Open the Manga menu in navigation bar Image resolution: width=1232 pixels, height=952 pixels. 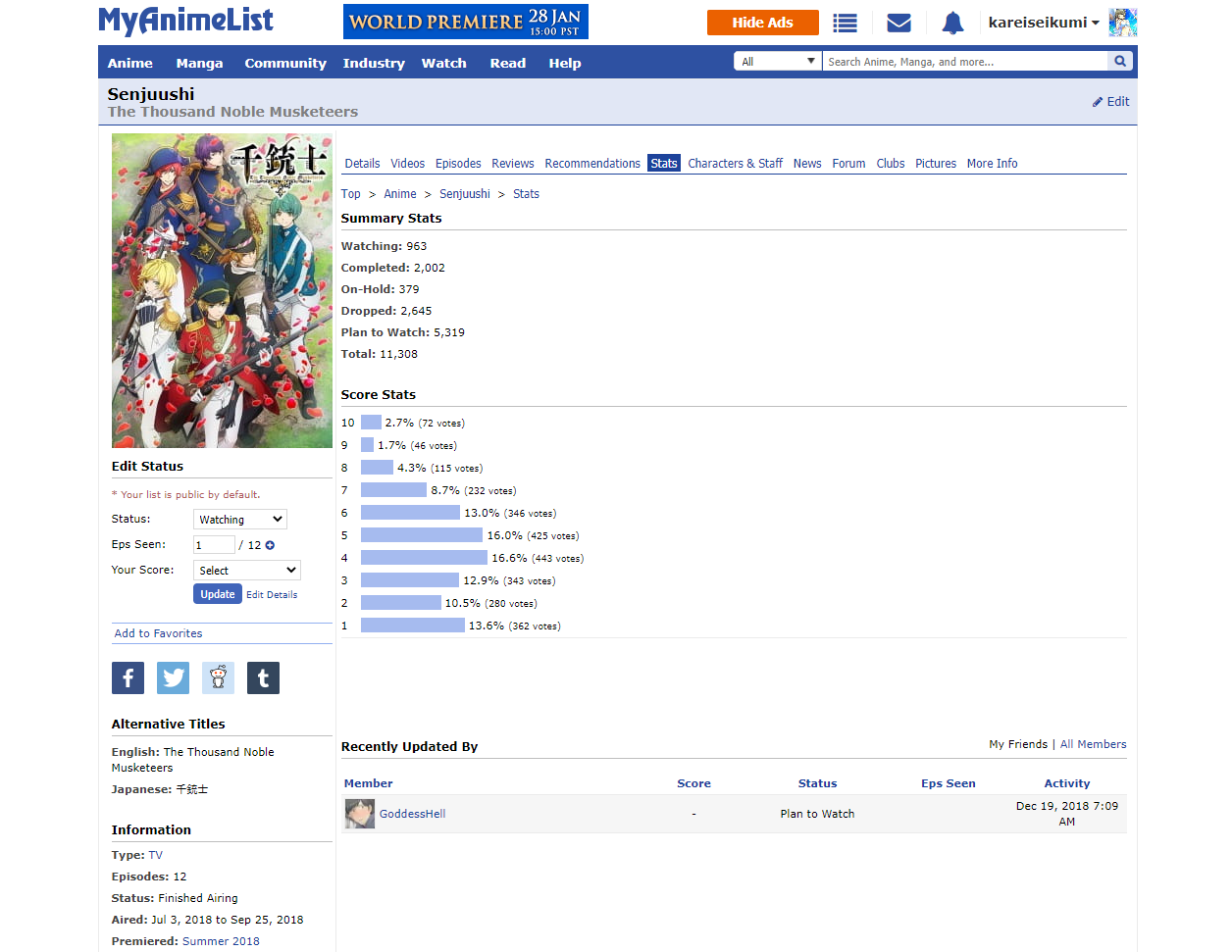199,63
